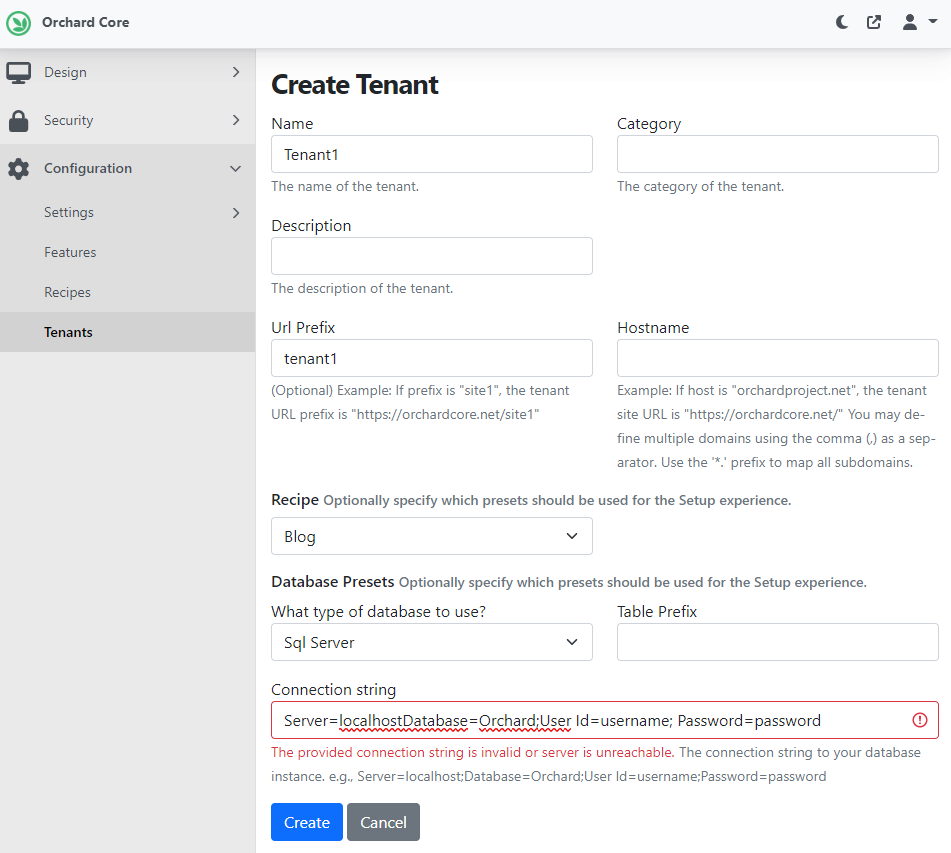Screen dimensions: 951x853
Task: Click 'What type of database to use?' label
Action: [378, 612]
